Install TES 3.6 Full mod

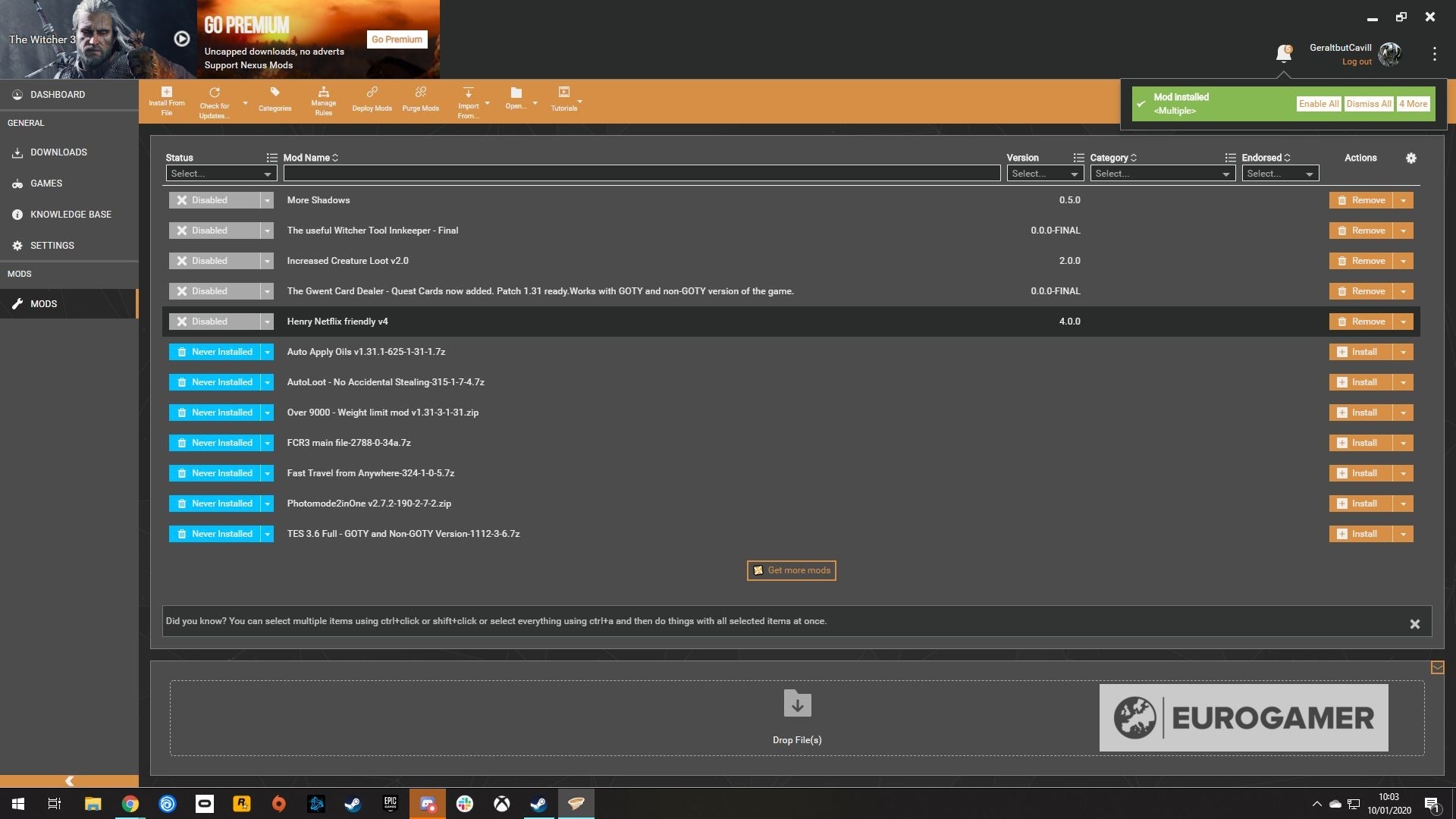(x=1361, y=534)
